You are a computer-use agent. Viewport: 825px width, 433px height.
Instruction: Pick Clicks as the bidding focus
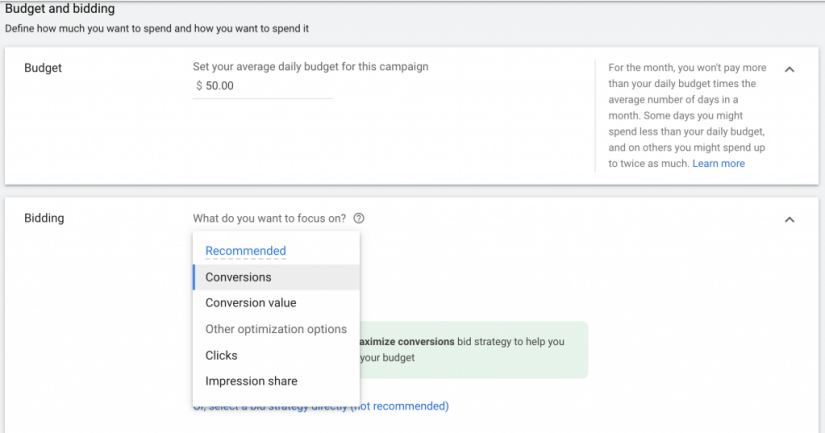(x=221, y=355)
